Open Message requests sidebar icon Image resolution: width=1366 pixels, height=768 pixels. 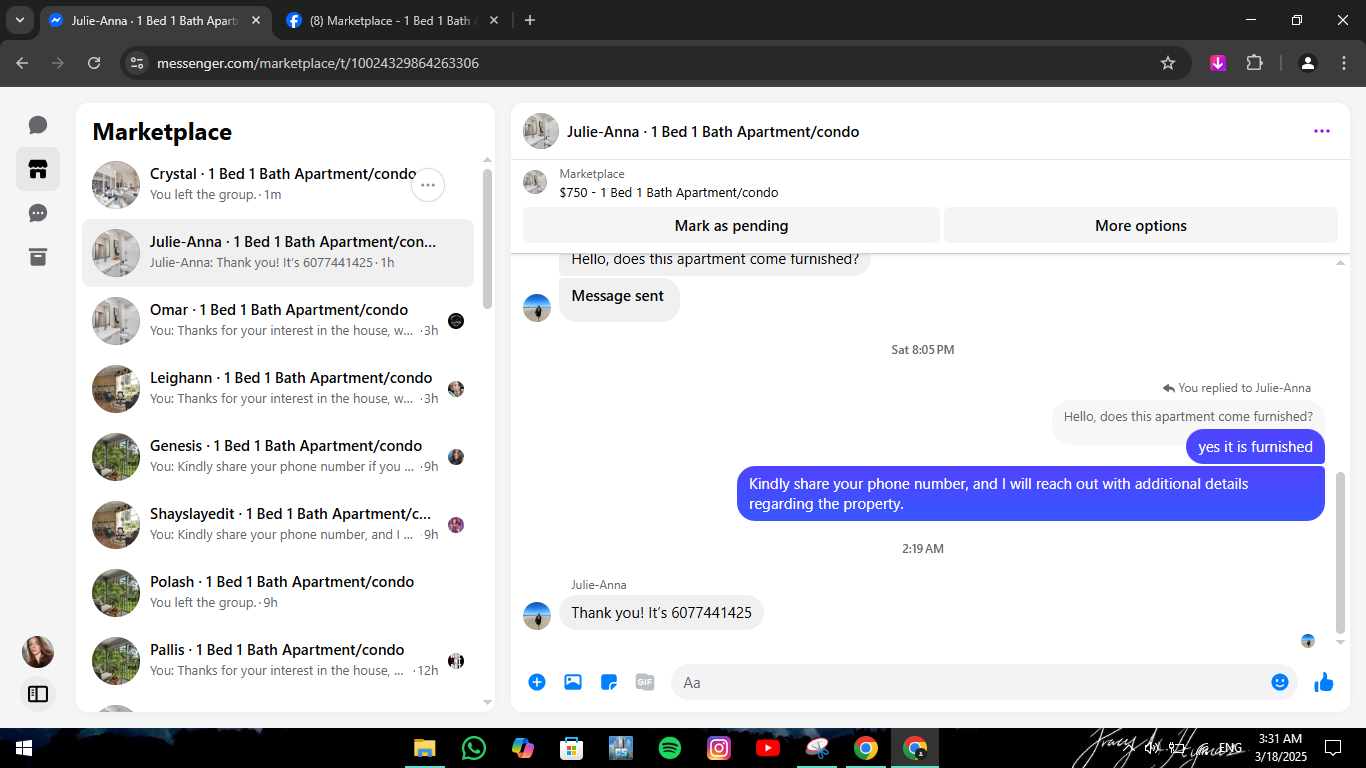[x=38, y=213]
